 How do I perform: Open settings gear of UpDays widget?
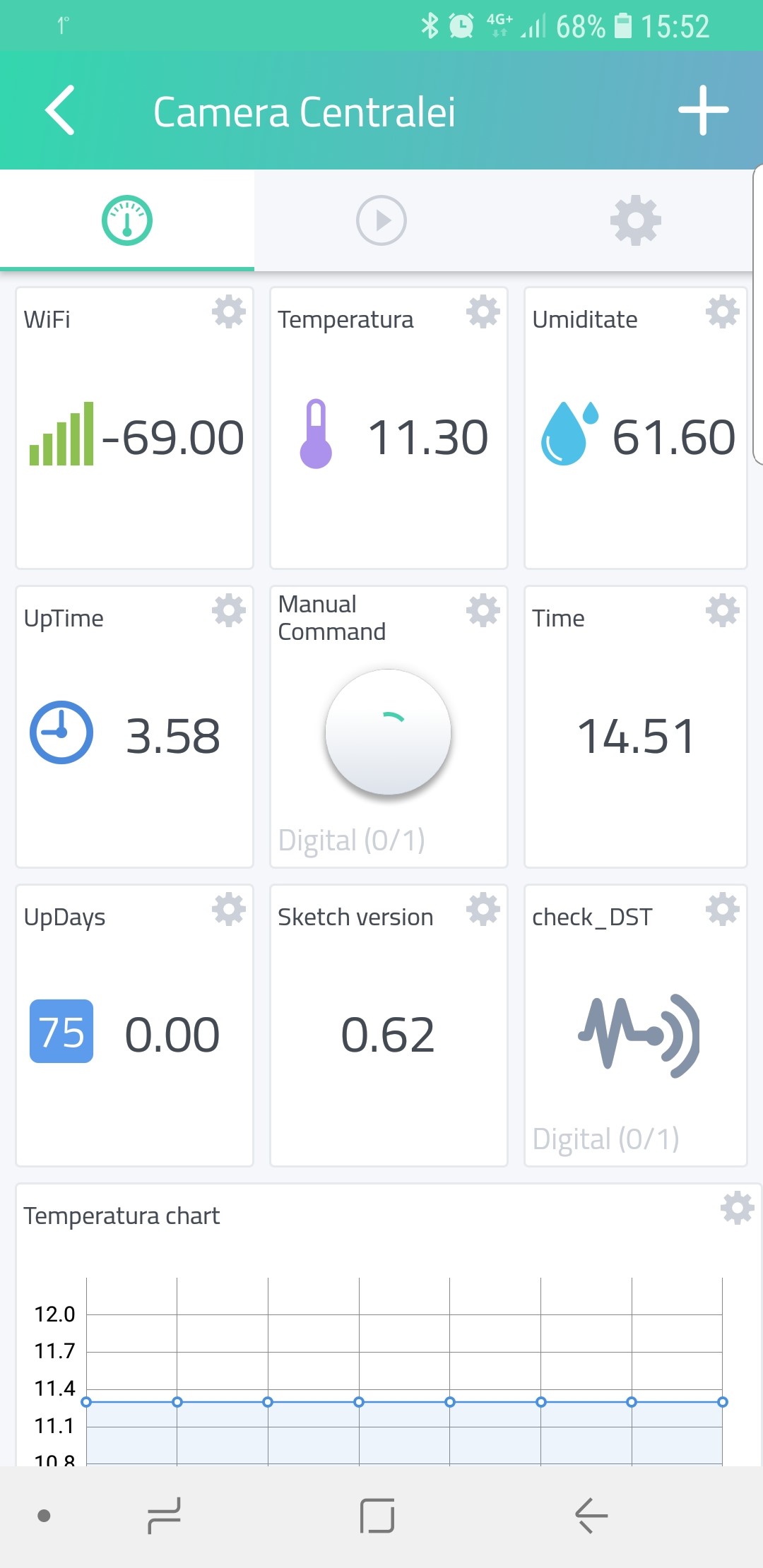click(x=229, y=910)
